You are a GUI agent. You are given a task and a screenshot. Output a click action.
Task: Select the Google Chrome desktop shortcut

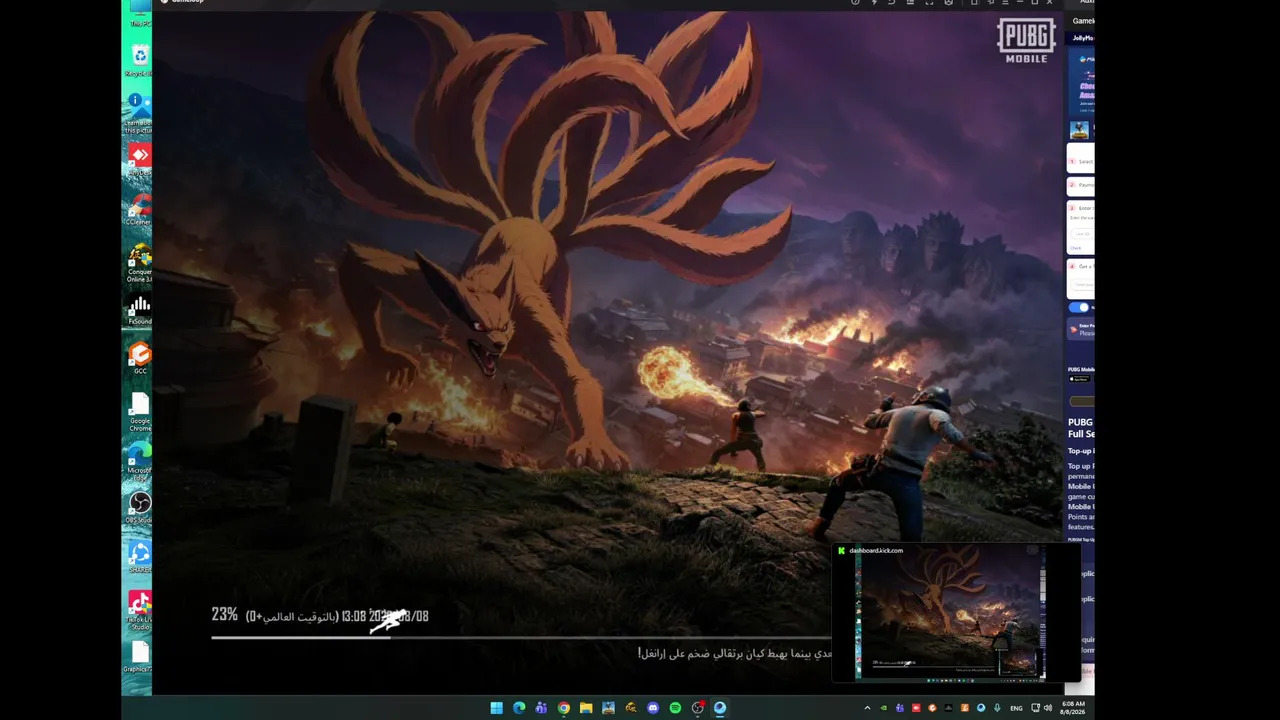140,410
